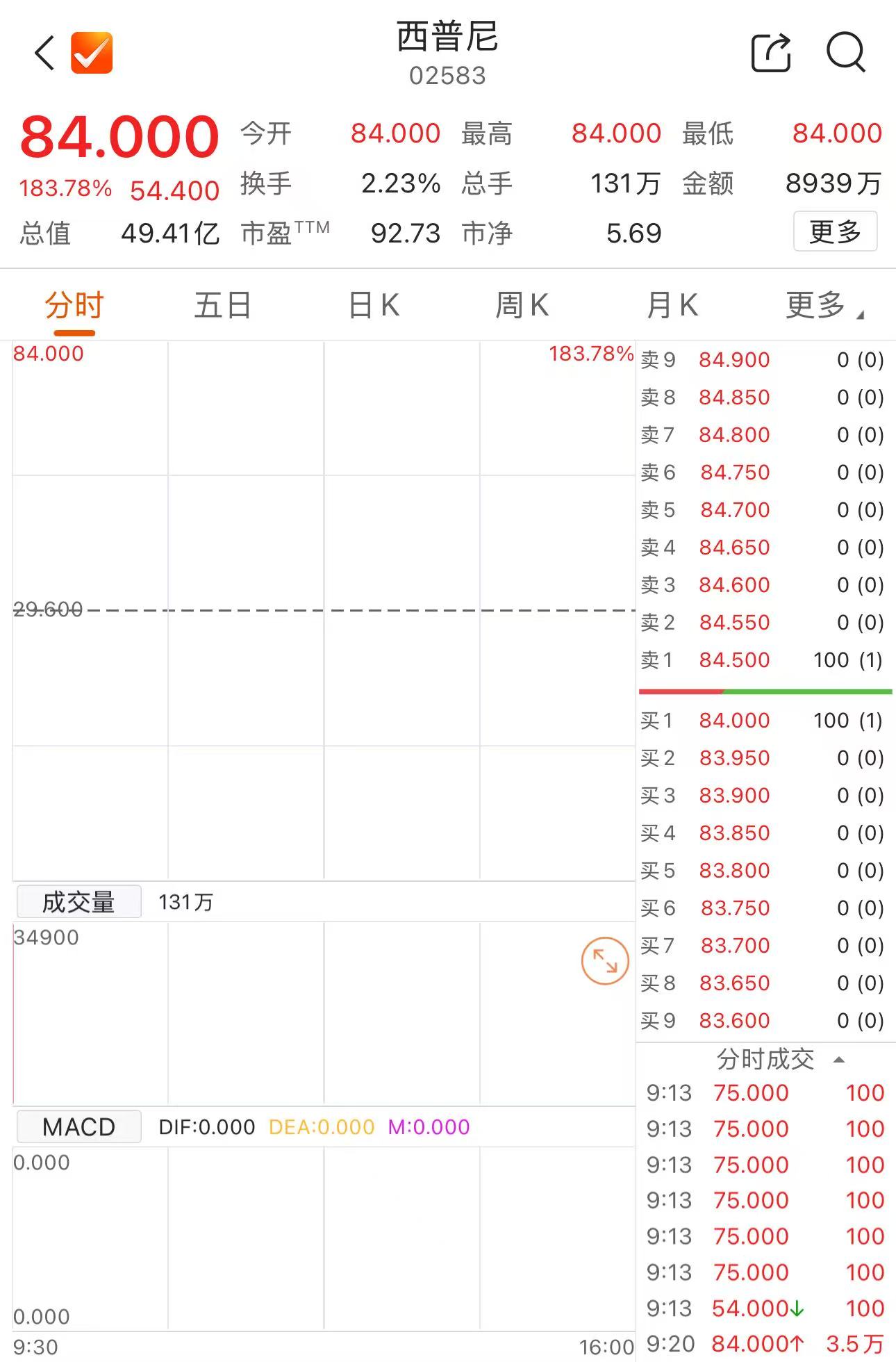The width and height of the screenshot is (896, 1362).
Task: Toggle the orange checkmark watchlist icon
Action: click(x=92, y=52)
